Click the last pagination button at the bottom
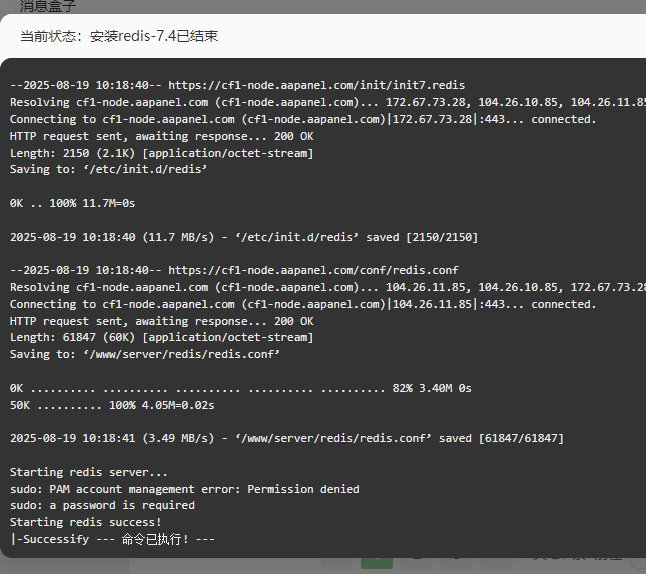 tap(497, 563)
